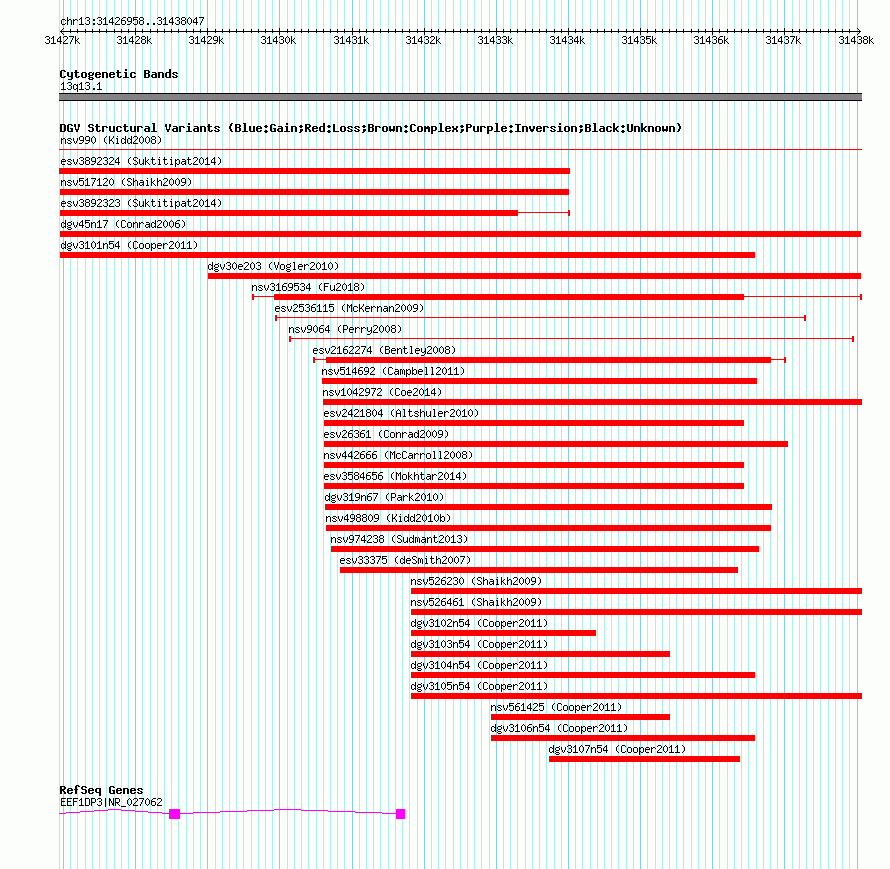Click nsv442666 (McCarroll2008) variant label
Image resolution: width=890 pixels, height=869 pixels.
(x=398, y=455)
